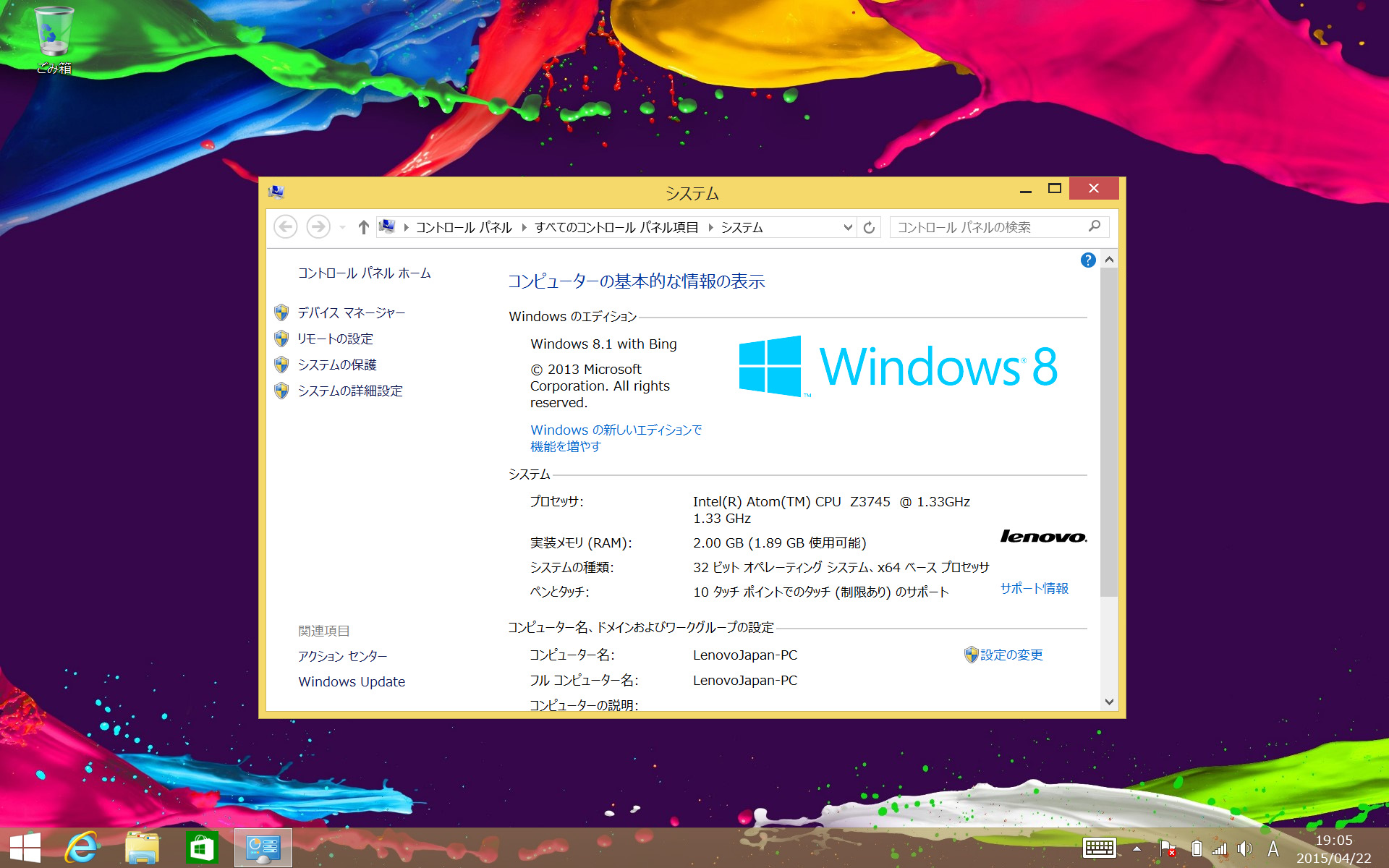
Task: Open Windows の新しいエディションで機能を増やす link
Action: click(616, 438)
